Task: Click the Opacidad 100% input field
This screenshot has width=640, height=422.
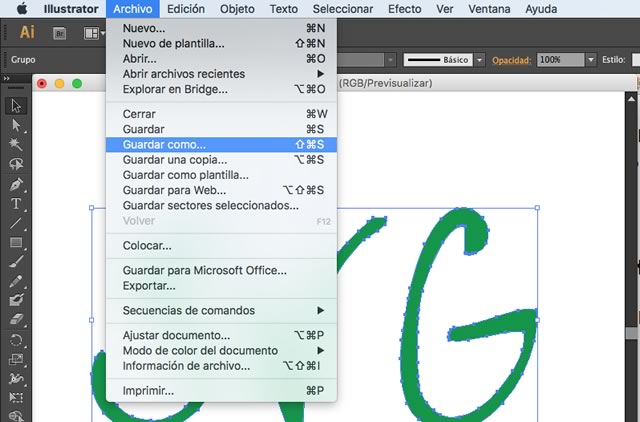Action: tap(561, 60)
